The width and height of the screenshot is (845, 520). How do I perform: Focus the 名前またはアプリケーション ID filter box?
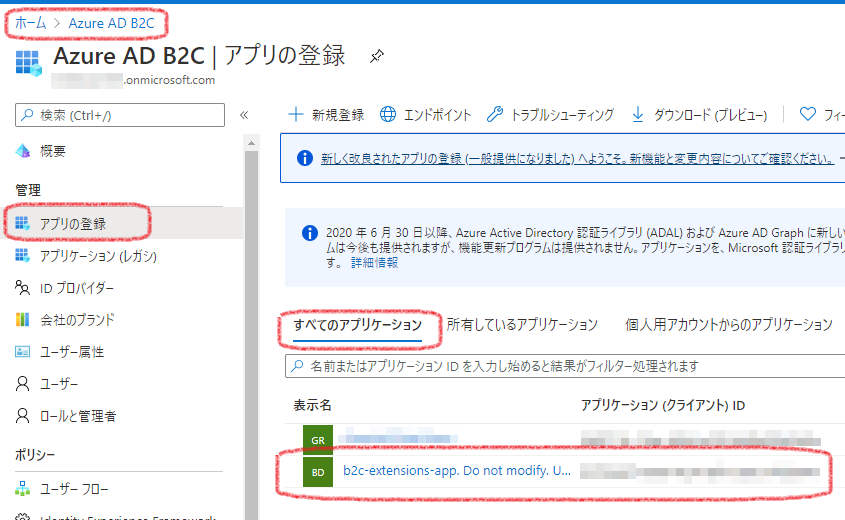565,366
